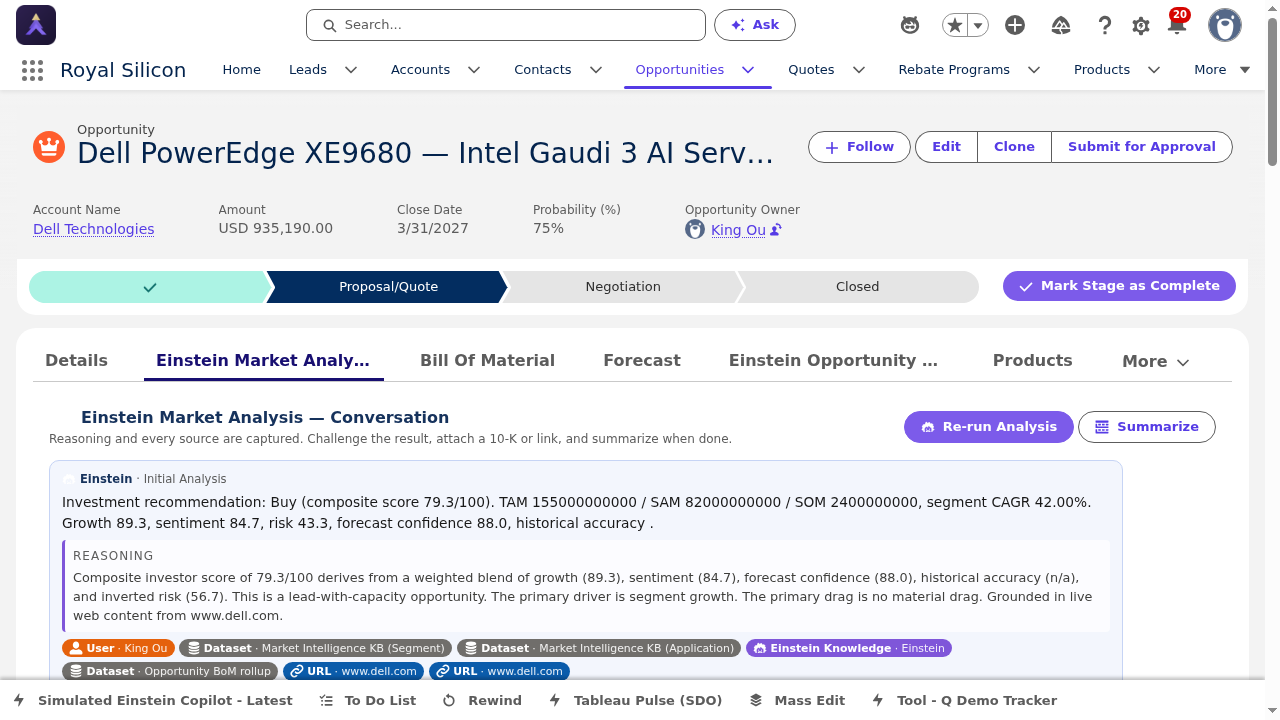Image resolution: width=1280 pixels, height=720 pixels.
Task: Click Submit for Approval
Action: pos(1142,147)
